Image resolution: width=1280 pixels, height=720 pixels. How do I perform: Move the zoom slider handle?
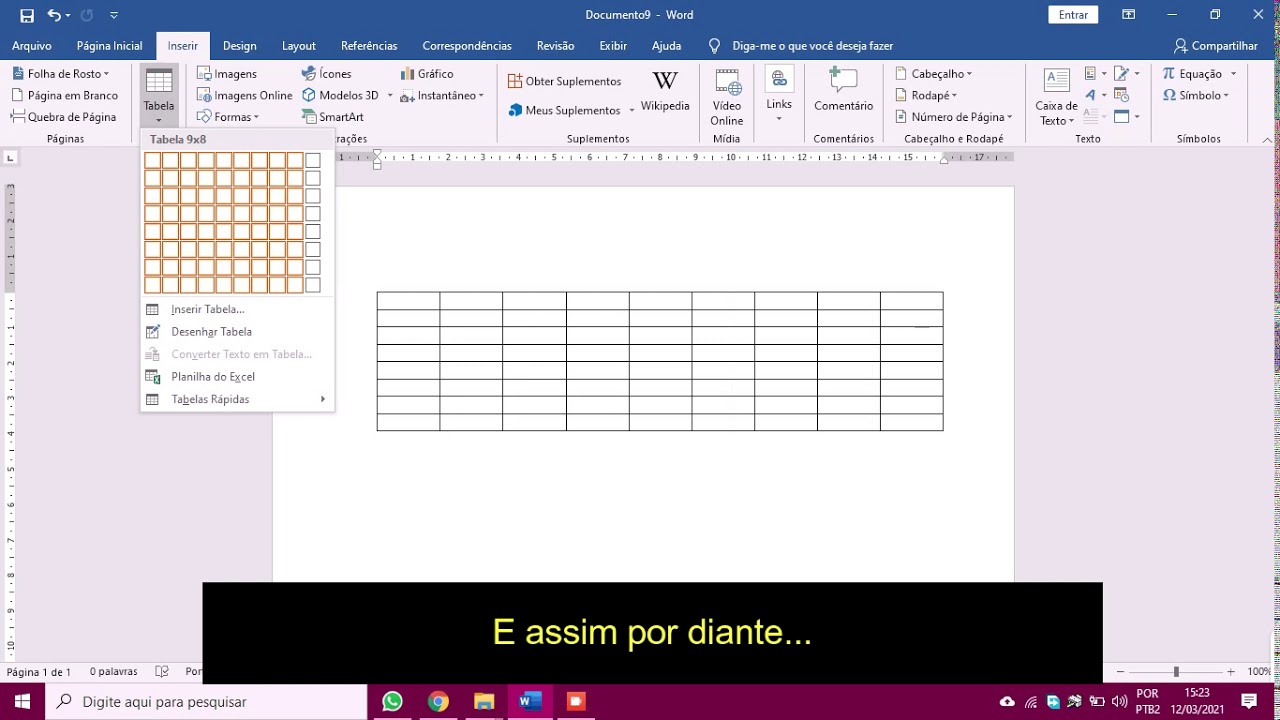point(1176,672)
